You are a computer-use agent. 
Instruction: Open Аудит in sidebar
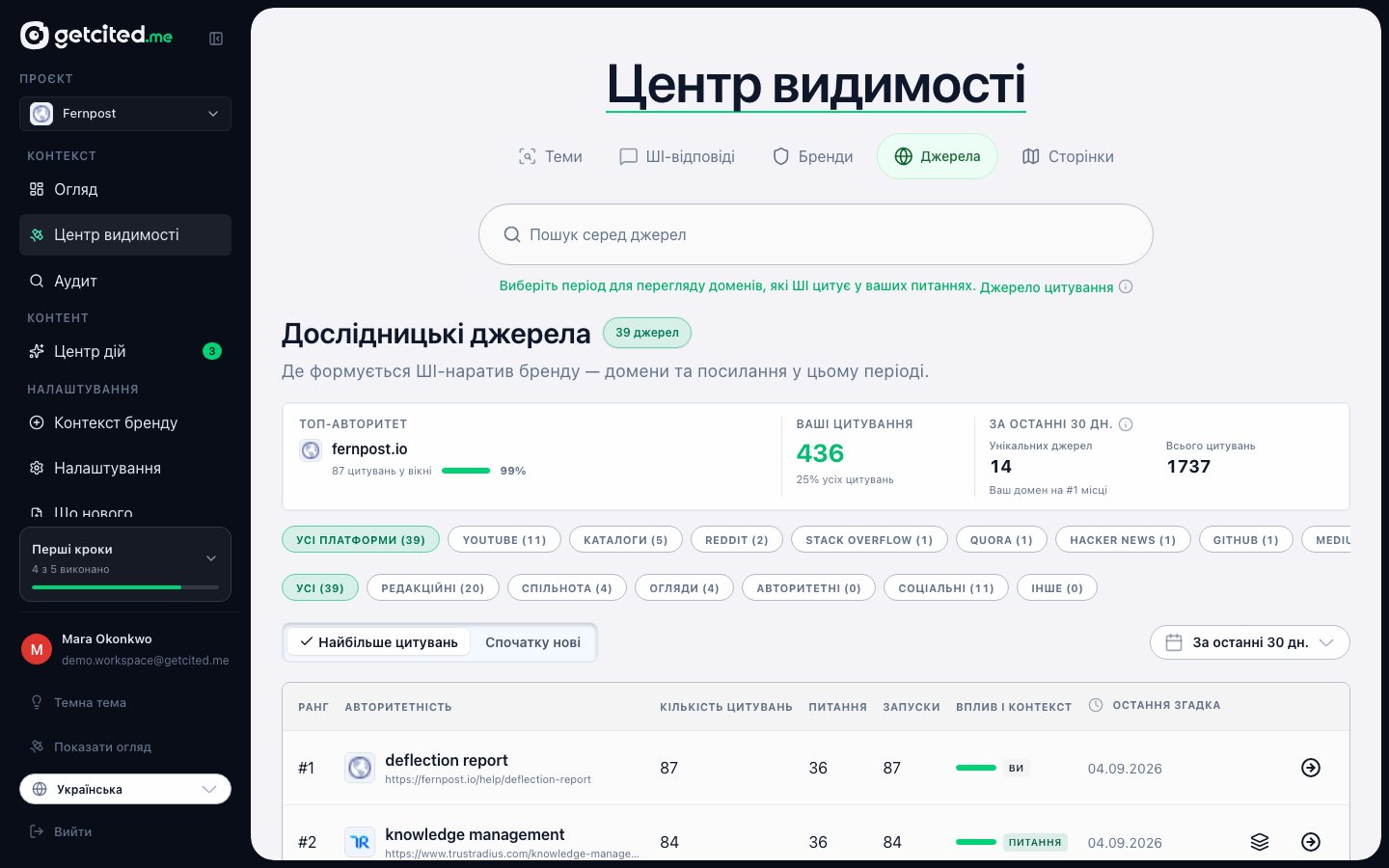click(x=125, y=281)
